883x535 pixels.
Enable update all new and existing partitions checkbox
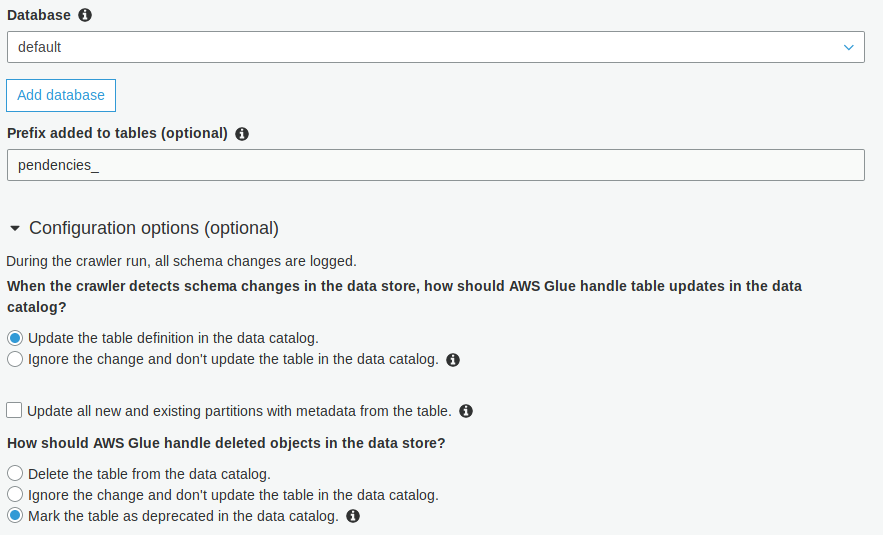coord(15,410)
